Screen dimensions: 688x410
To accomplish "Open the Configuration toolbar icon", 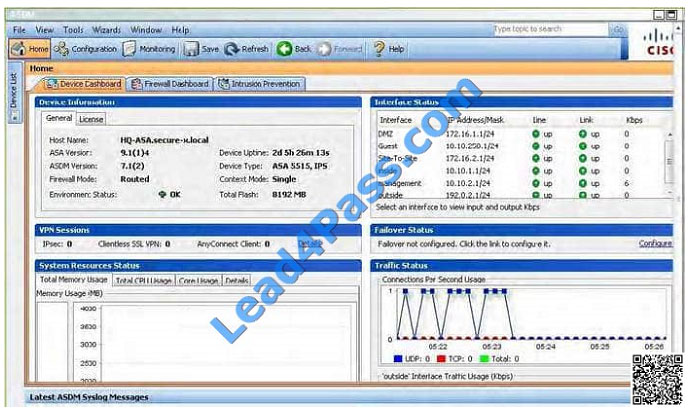I will pos(61,49).
